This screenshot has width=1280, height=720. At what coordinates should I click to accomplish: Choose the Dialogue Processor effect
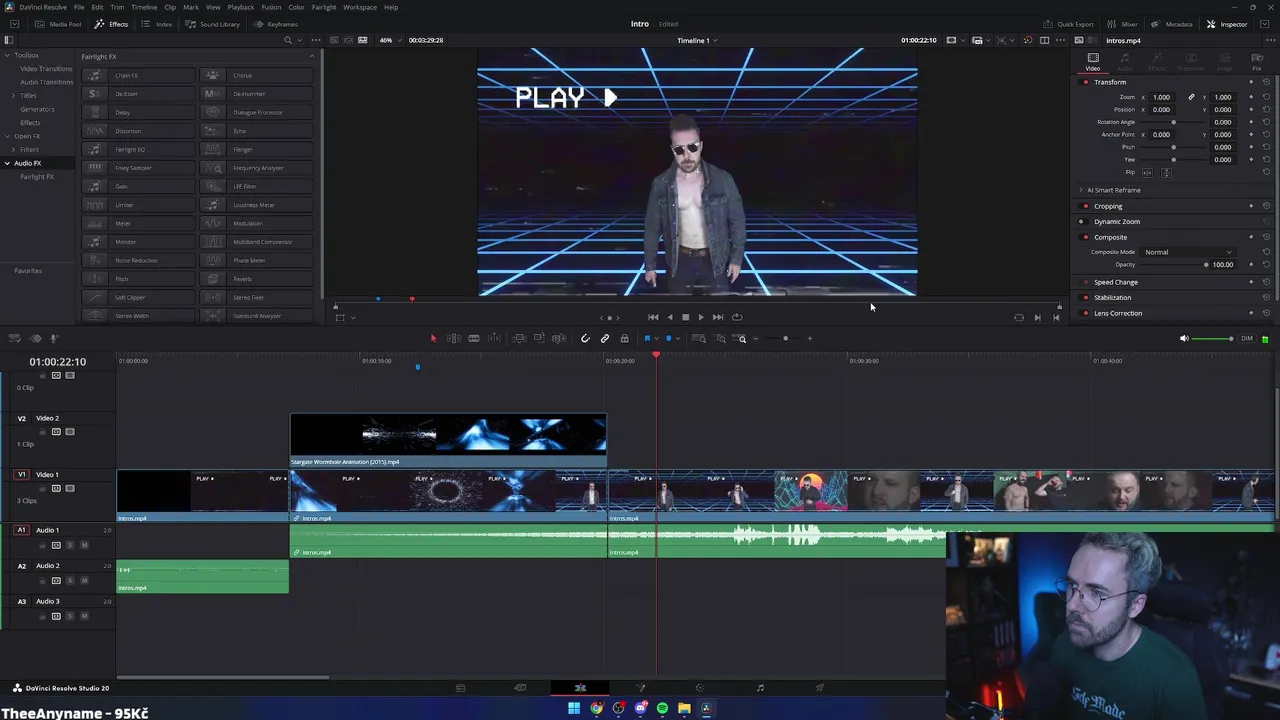point(257,112)
